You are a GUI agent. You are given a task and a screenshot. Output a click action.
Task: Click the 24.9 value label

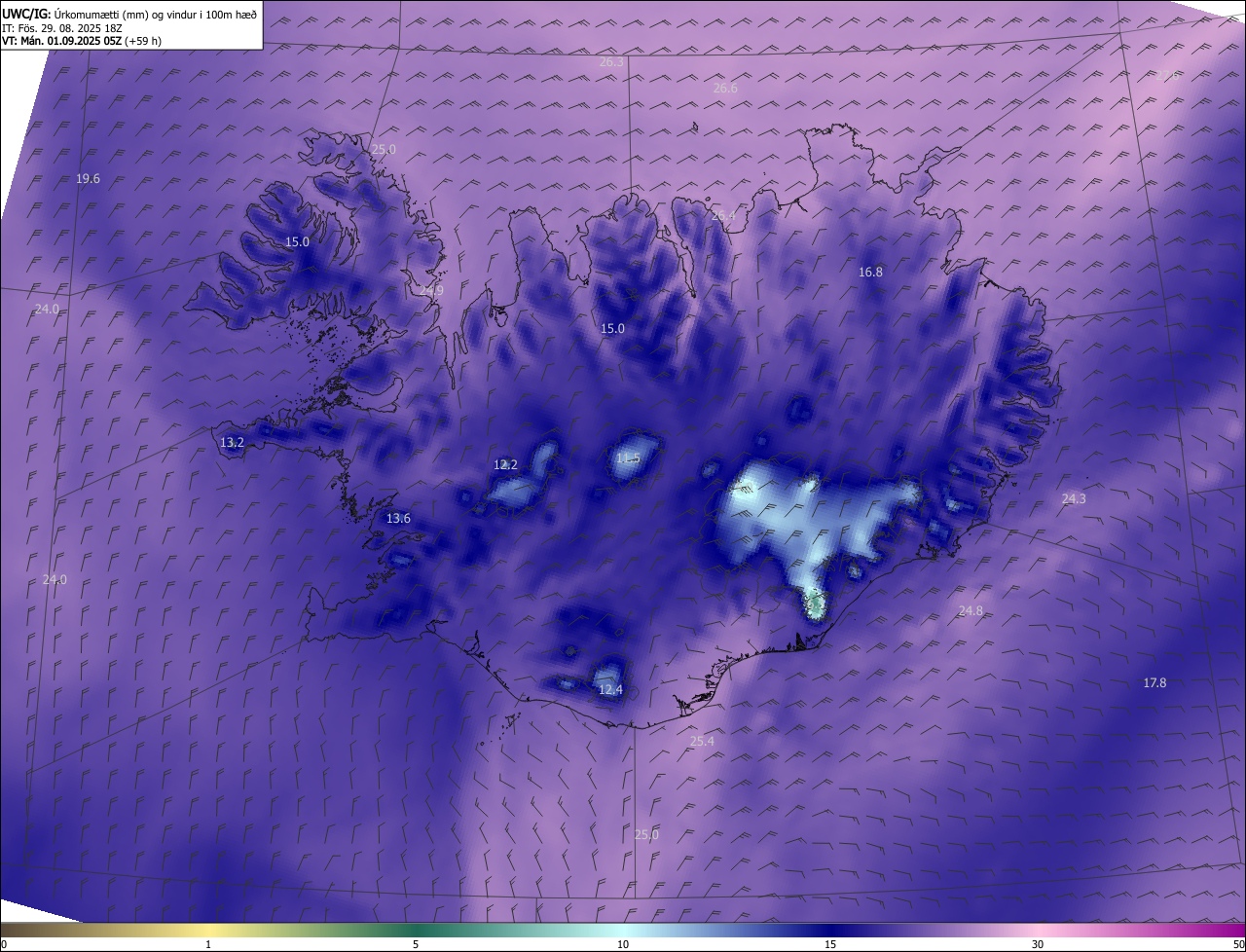431,291
